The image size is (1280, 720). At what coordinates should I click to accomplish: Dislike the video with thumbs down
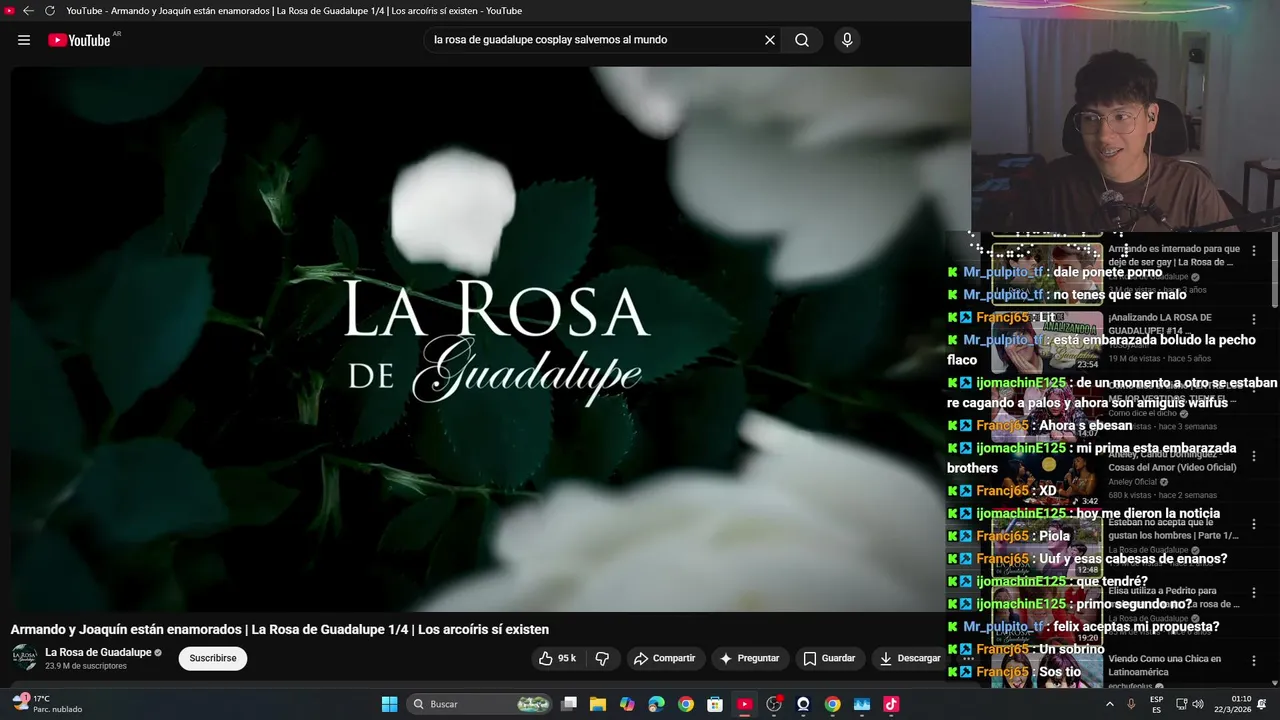602,658
